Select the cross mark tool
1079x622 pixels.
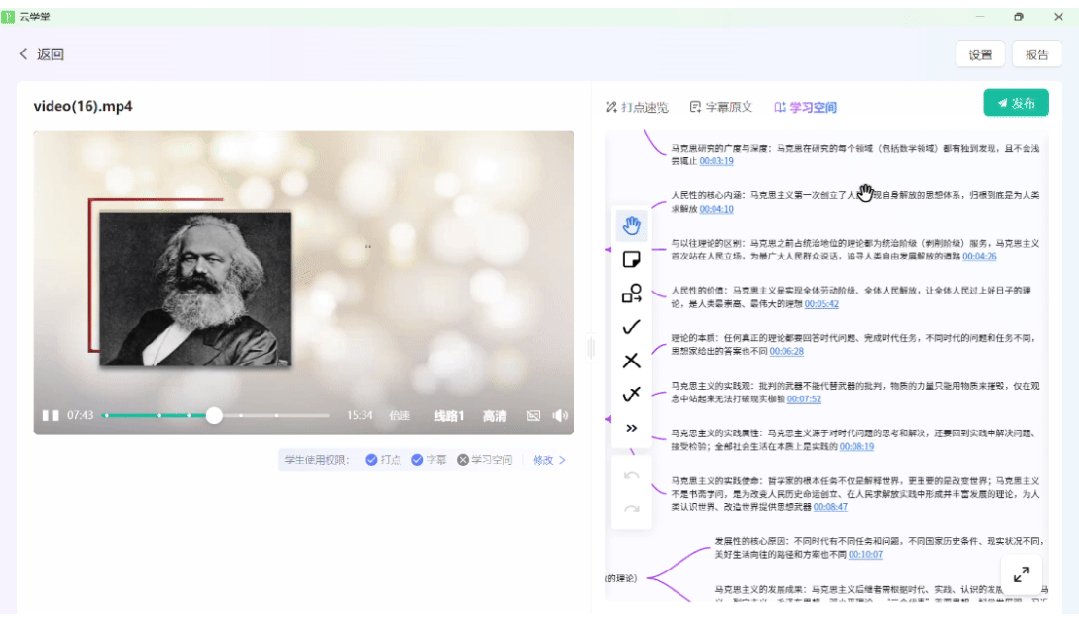(631, 361)
